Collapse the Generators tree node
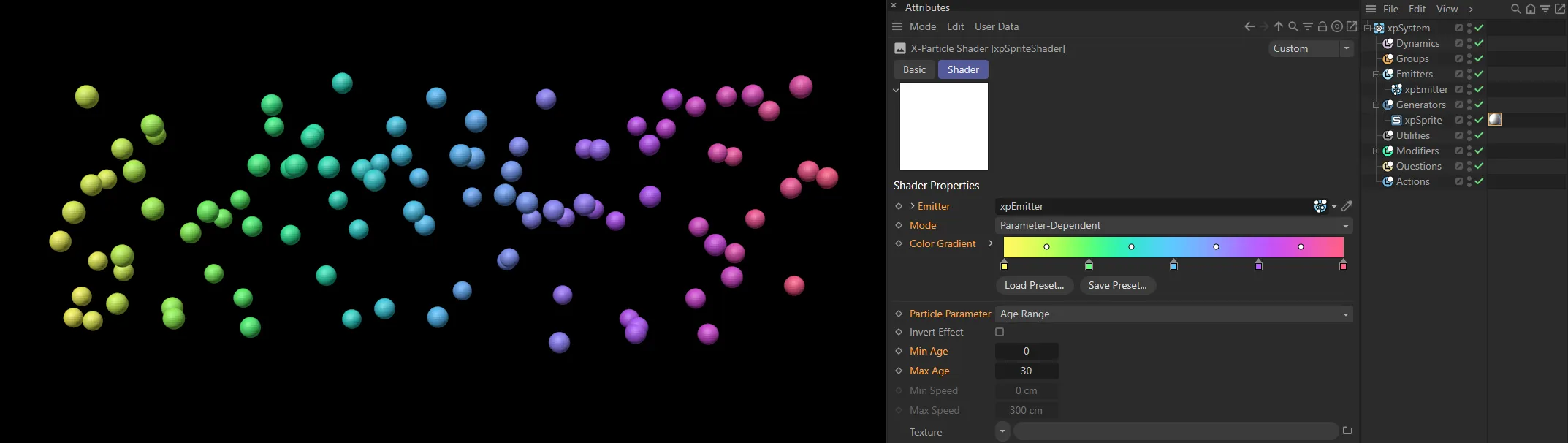The image size is (1568, 443). point(1376,105)
